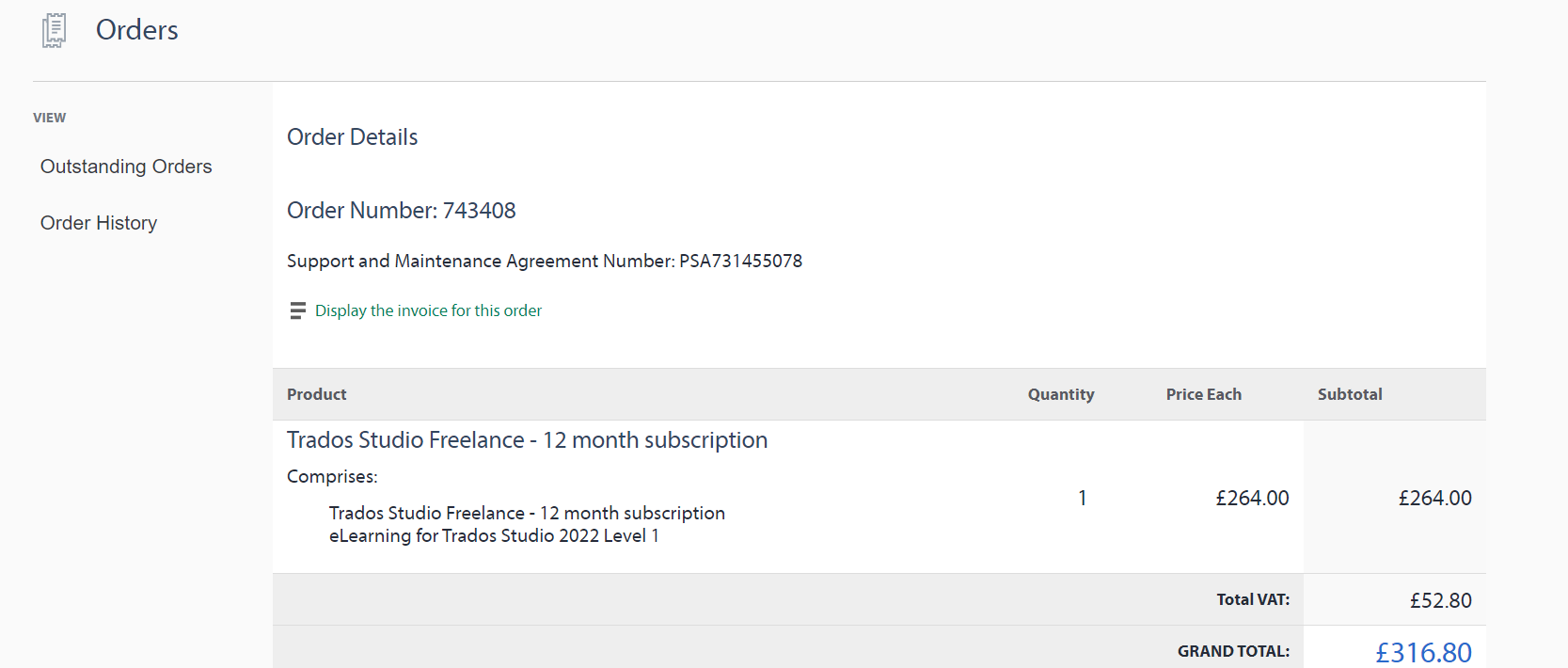
Task: Click the GRAND TOTAL: label
Action: (x=1234, y=651)
